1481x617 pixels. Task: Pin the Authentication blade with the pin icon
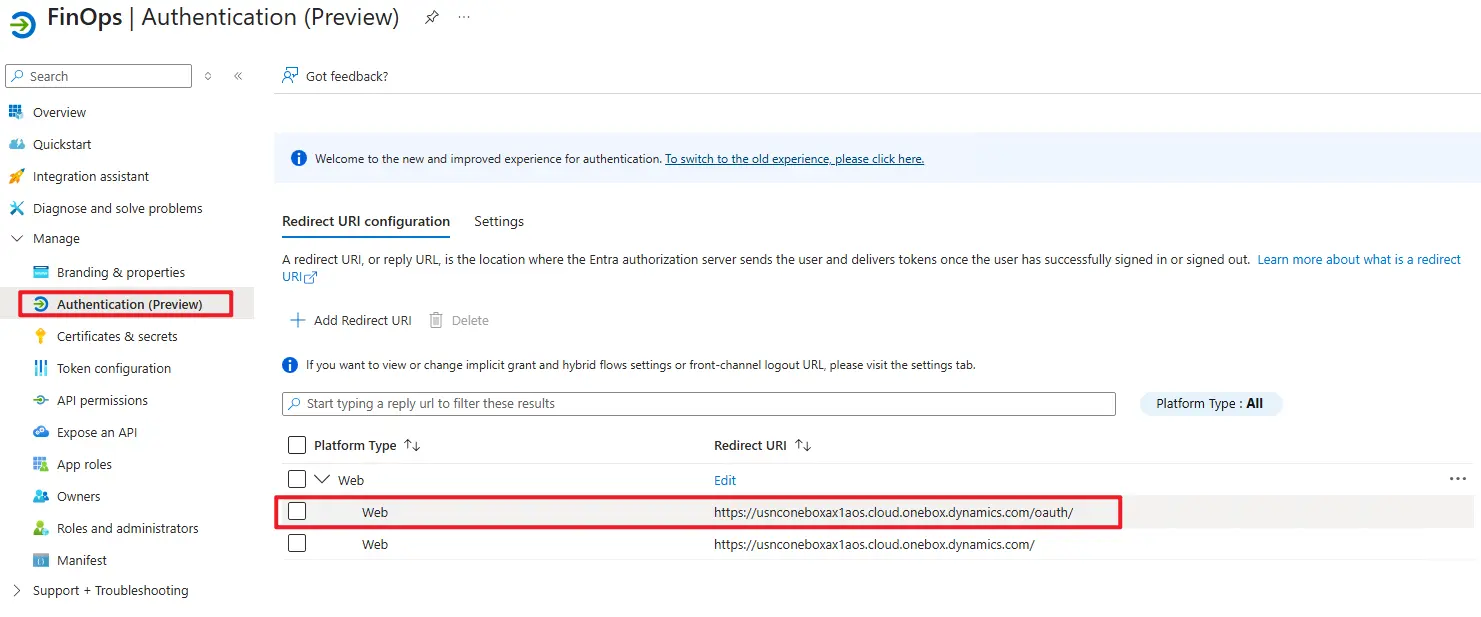(x=431, y=18)
